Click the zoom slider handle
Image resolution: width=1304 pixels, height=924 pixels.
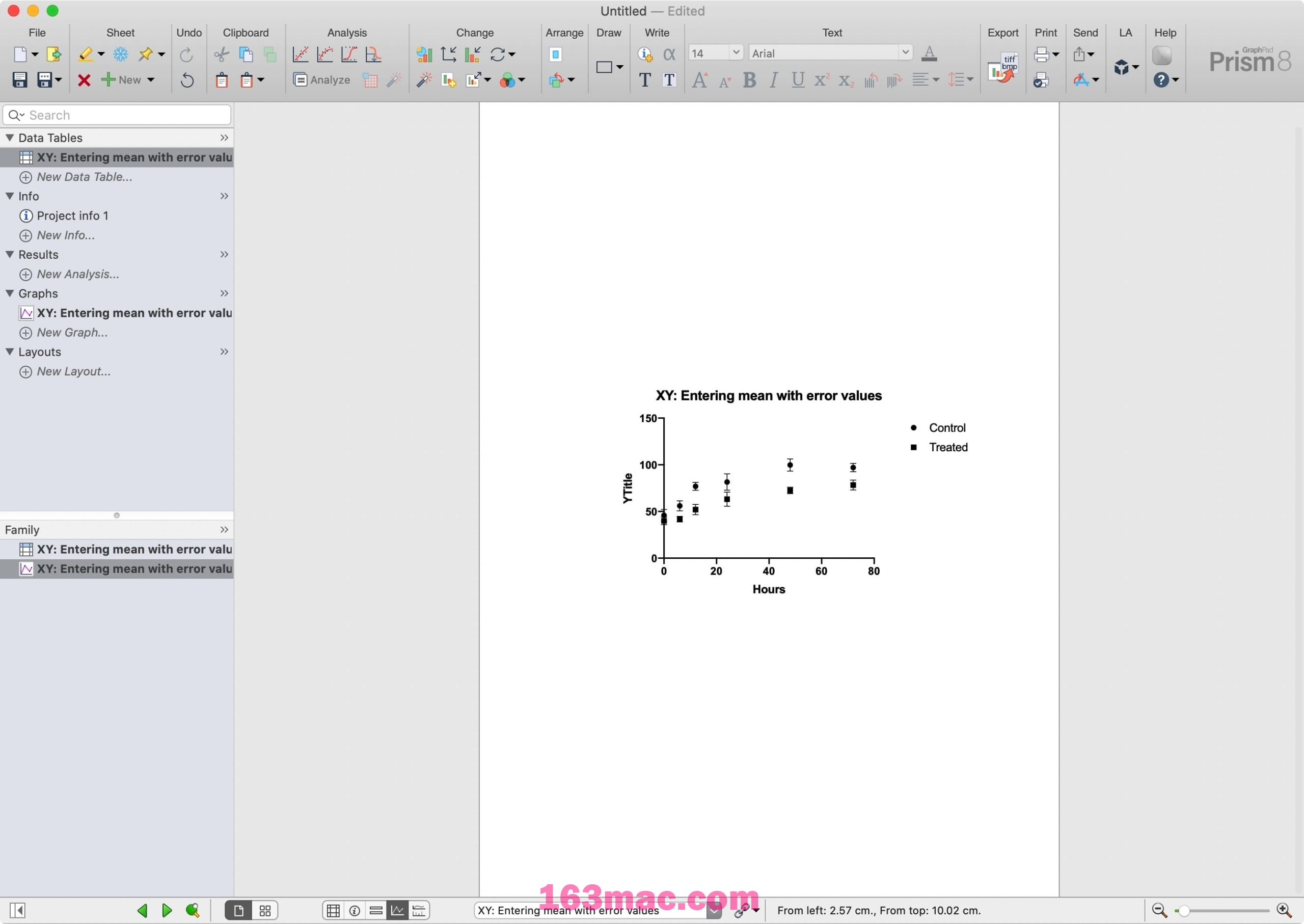tap(1183, 911)
